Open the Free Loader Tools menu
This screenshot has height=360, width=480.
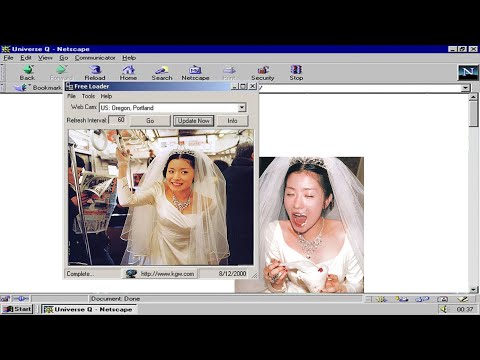pos(88,96)
